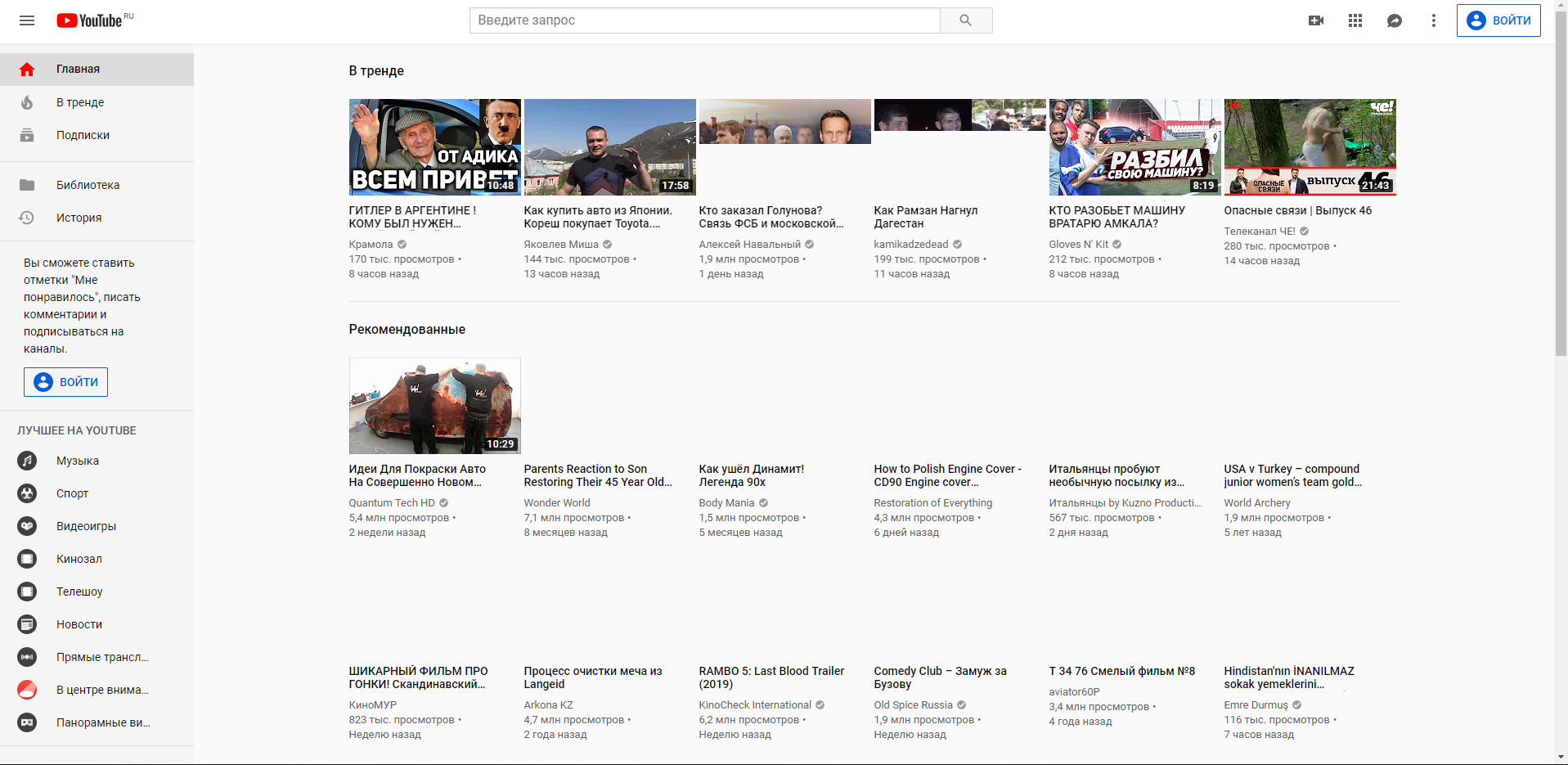Open video title Т 34 76 Смелый фильм №8
Viewport: 1568px width, 765px height.
(1122, 671)
